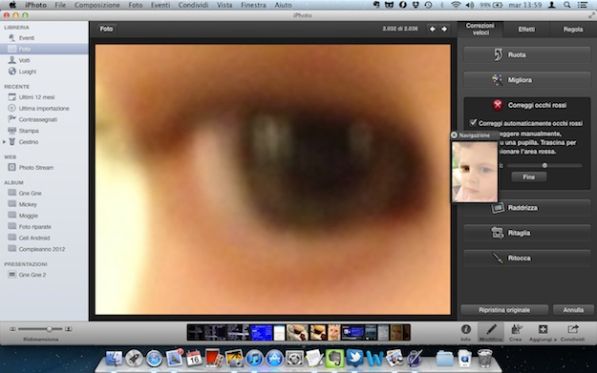Open the Foto menu

tap(135, 5)
